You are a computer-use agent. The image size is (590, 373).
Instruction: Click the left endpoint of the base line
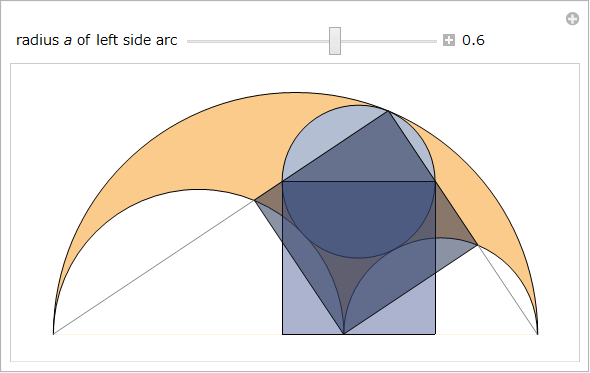(x=54, y=334)
